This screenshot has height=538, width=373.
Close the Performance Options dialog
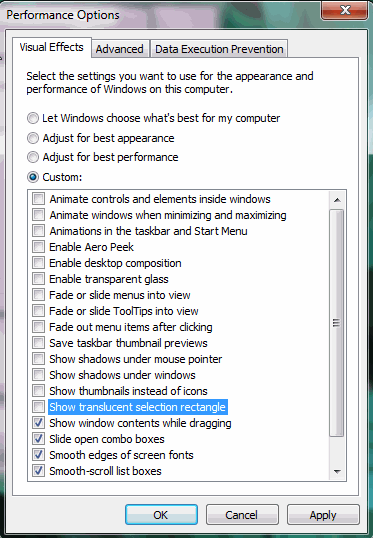[345, 10]
